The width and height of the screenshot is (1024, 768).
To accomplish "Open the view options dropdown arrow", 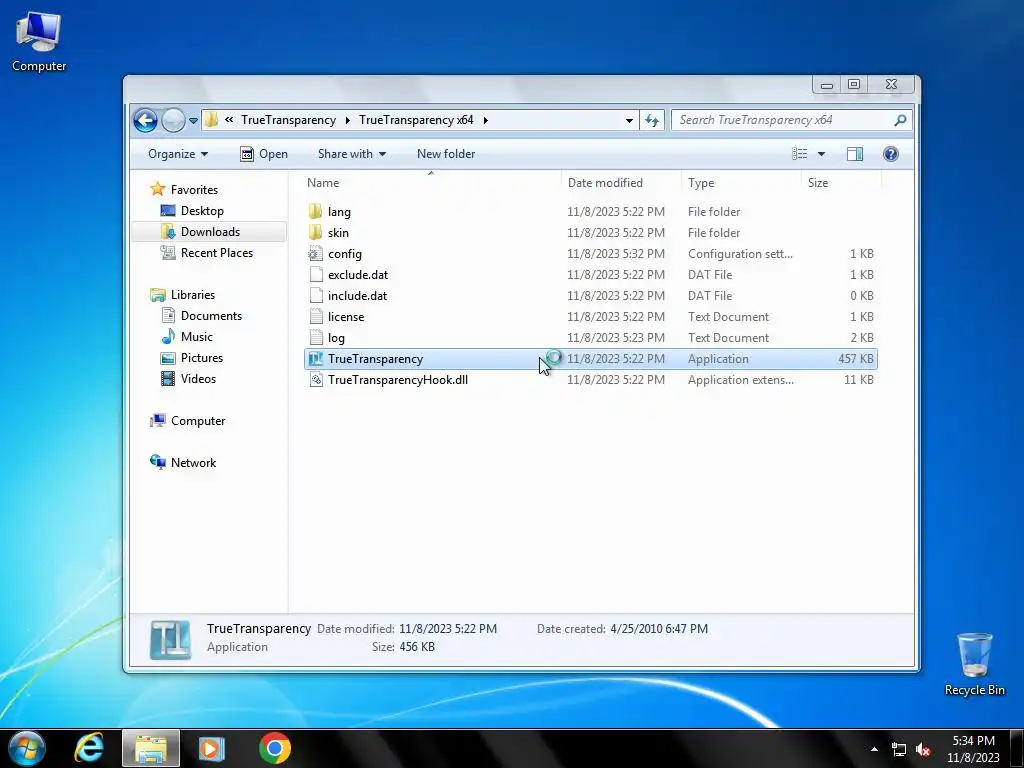I will (x=822, y=154).
